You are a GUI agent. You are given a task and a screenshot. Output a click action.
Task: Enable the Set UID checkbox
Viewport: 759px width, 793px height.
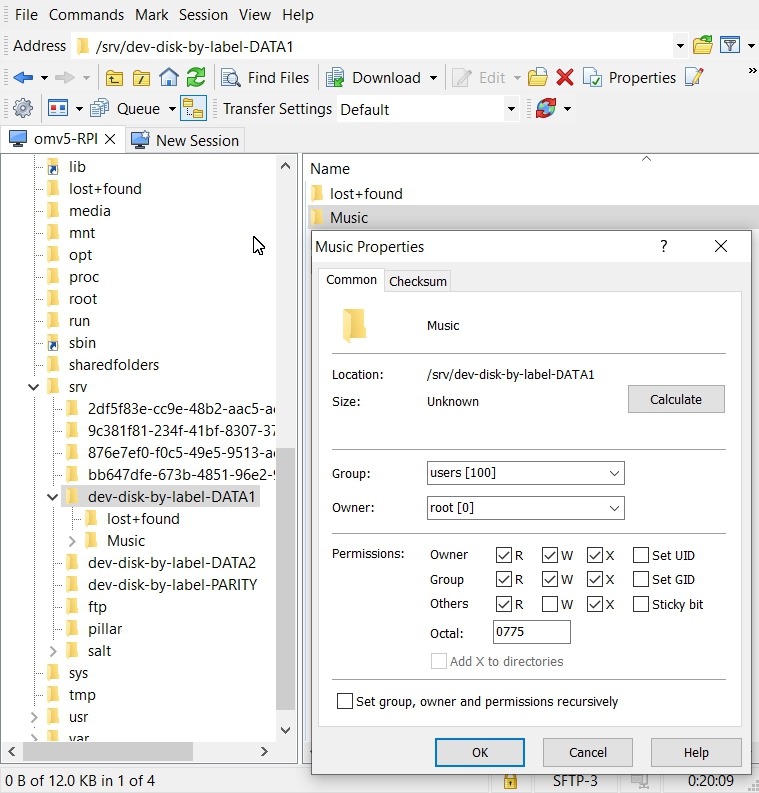click(x=641, y=555)
